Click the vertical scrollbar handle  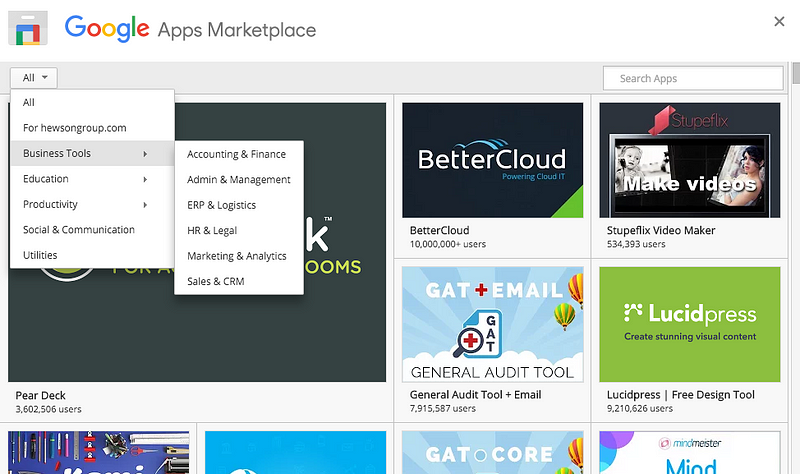[x=796, y=72]
